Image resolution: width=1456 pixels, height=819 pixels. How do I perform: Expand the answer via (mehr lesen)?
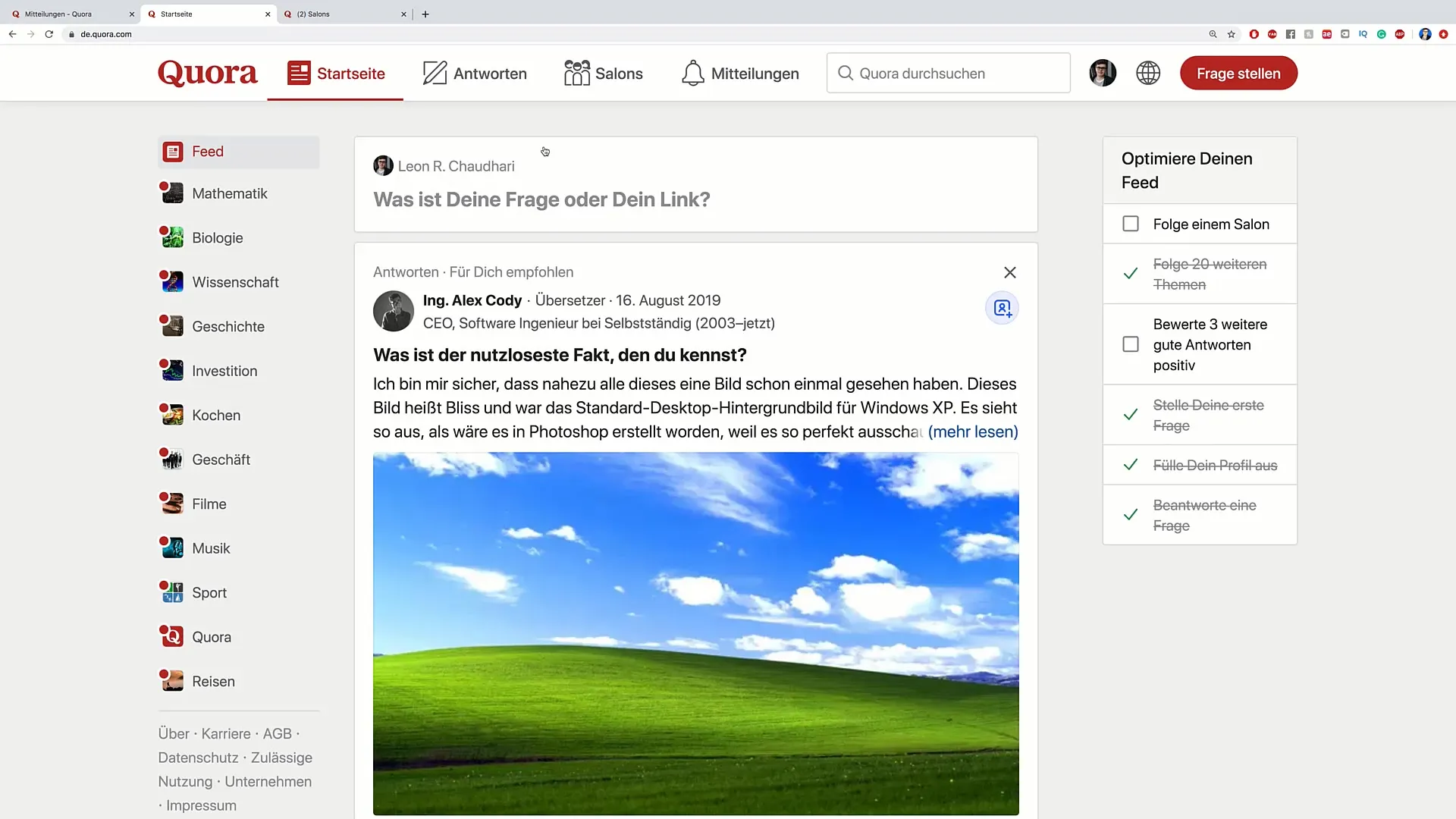pyautogui.click(x=973, y=431)
